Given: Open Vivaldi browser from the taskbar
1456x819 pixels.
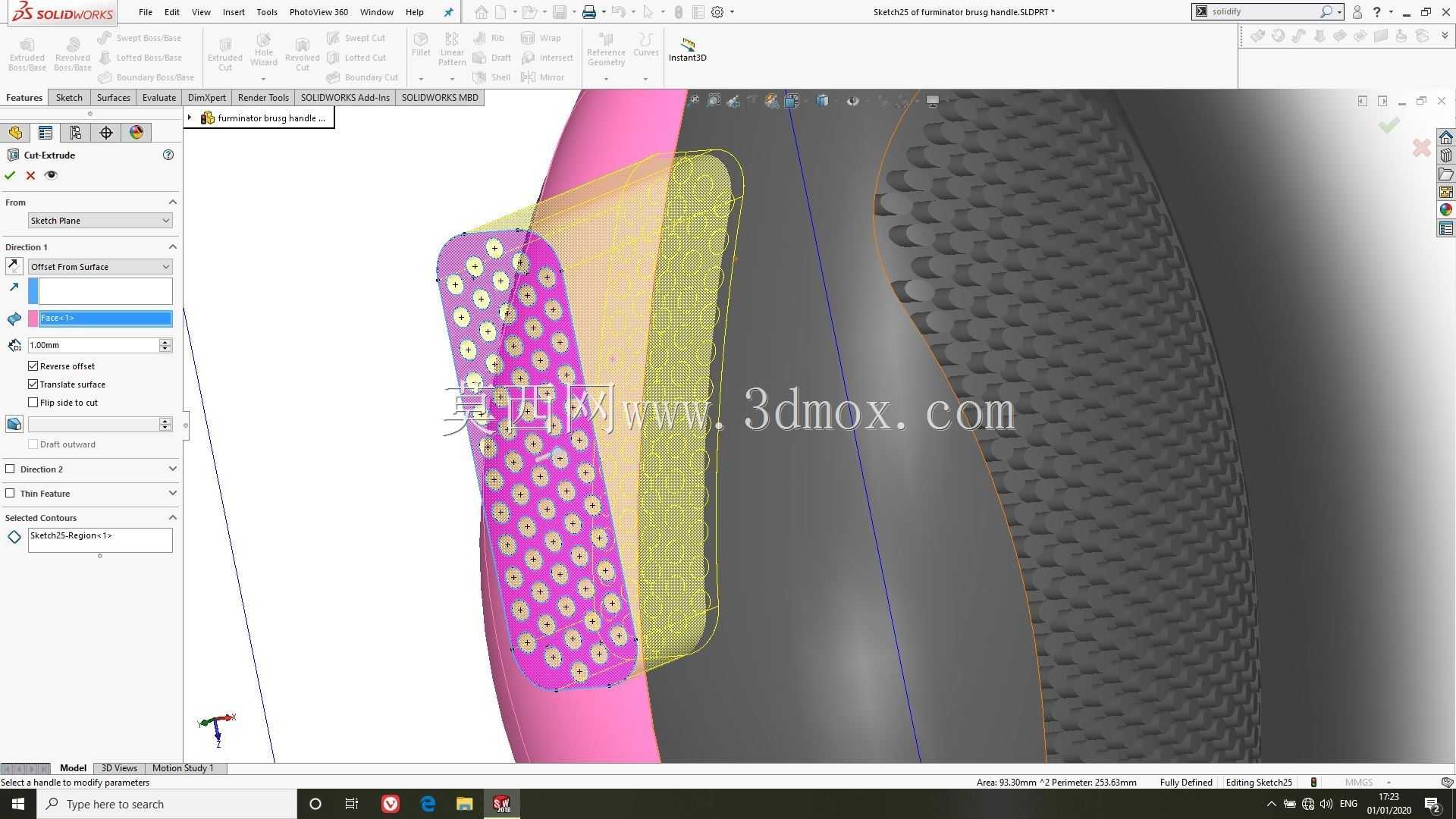Looking at the screenshot, I should click(x=391, y=804).
